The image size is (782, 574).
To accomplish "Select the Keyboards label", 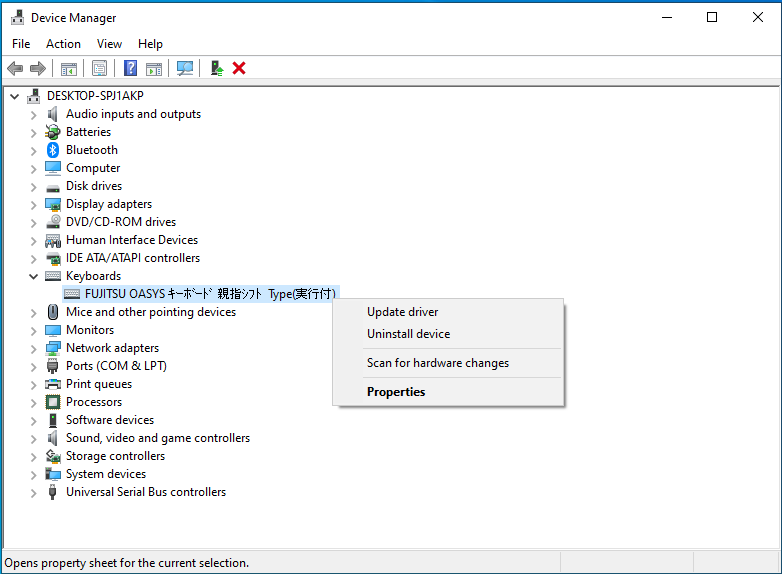I will pos(93,276).
